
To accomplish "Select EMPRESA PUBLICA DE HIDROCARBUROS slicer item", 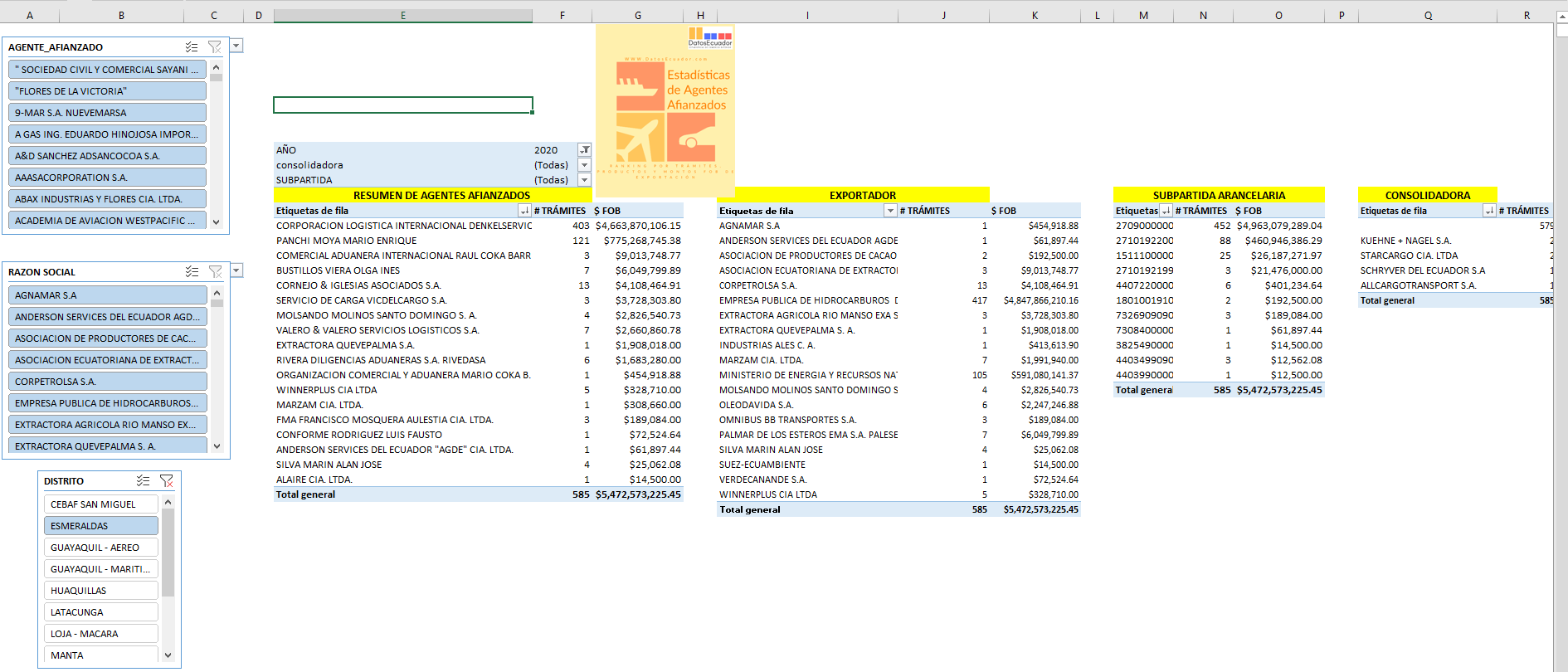I will coord(107,403).
